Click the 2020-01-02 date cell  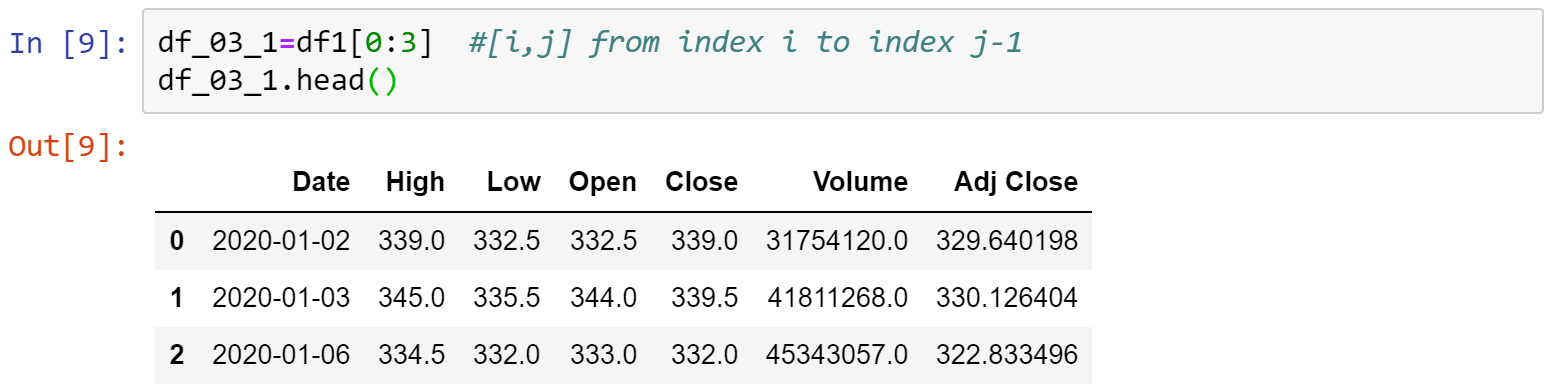click(x=281, y=240)
